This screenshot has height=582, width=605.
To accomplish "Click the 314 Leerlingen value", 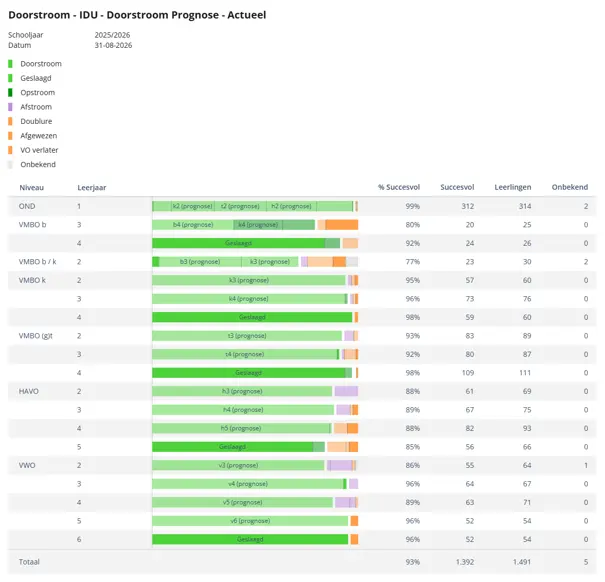I will [x=525, y=206].
